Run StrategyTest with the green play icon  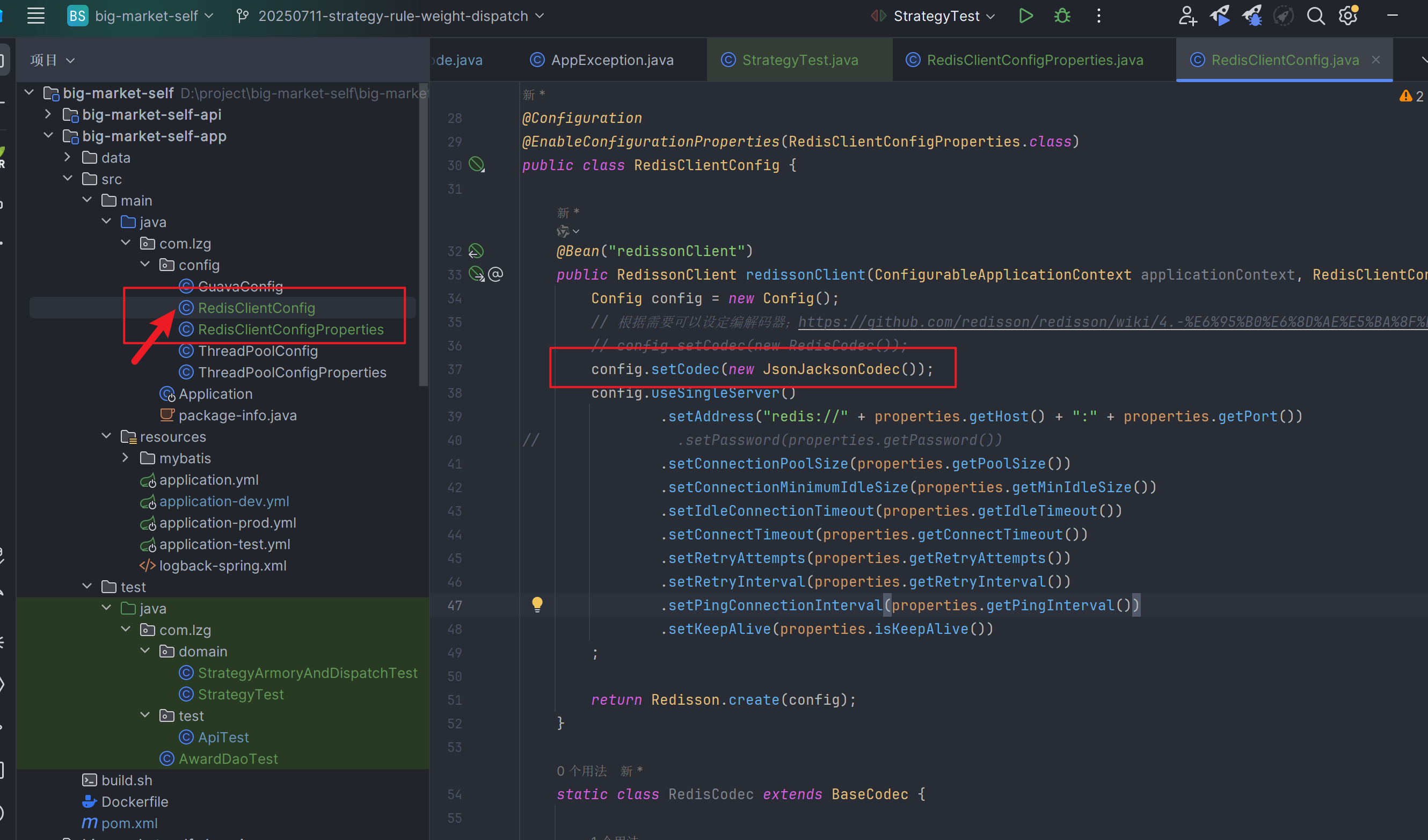click(x=1025, y=16)
